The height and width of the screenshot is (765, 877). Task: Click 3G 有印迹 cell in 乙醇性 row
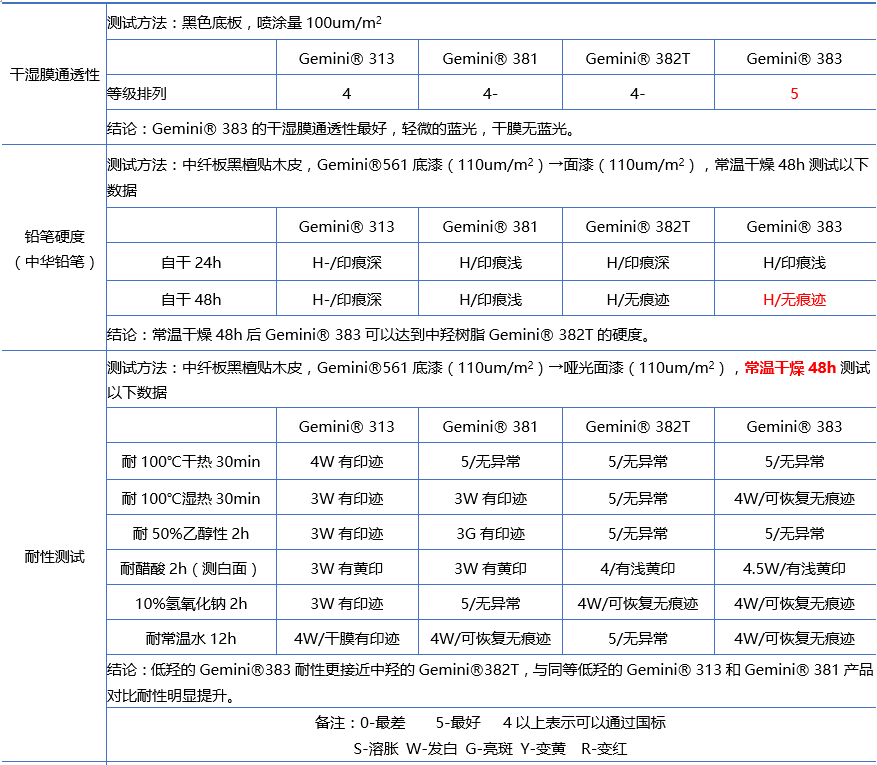tap(491, 533)
